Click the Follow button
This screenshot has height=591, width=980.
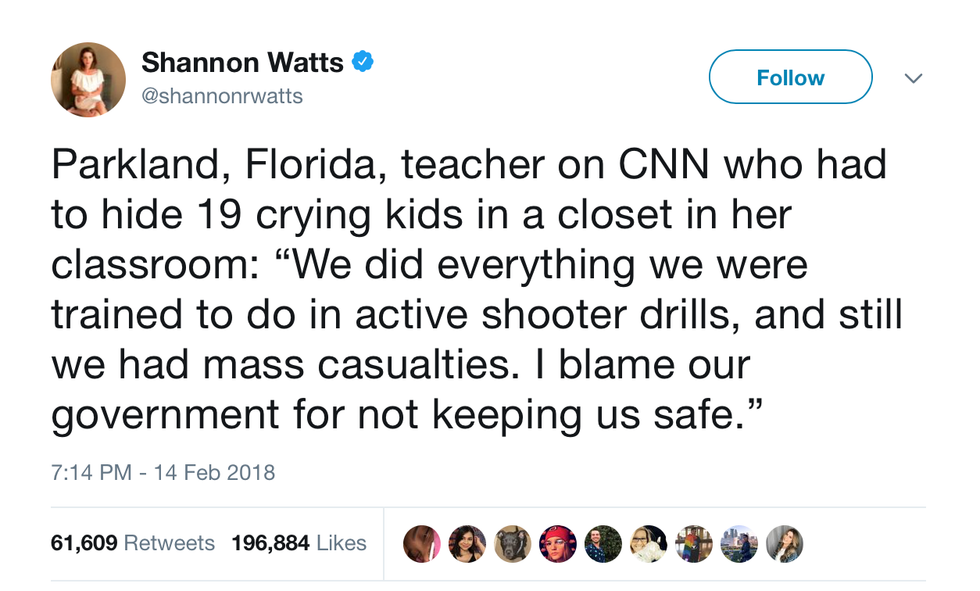point(790,77)
